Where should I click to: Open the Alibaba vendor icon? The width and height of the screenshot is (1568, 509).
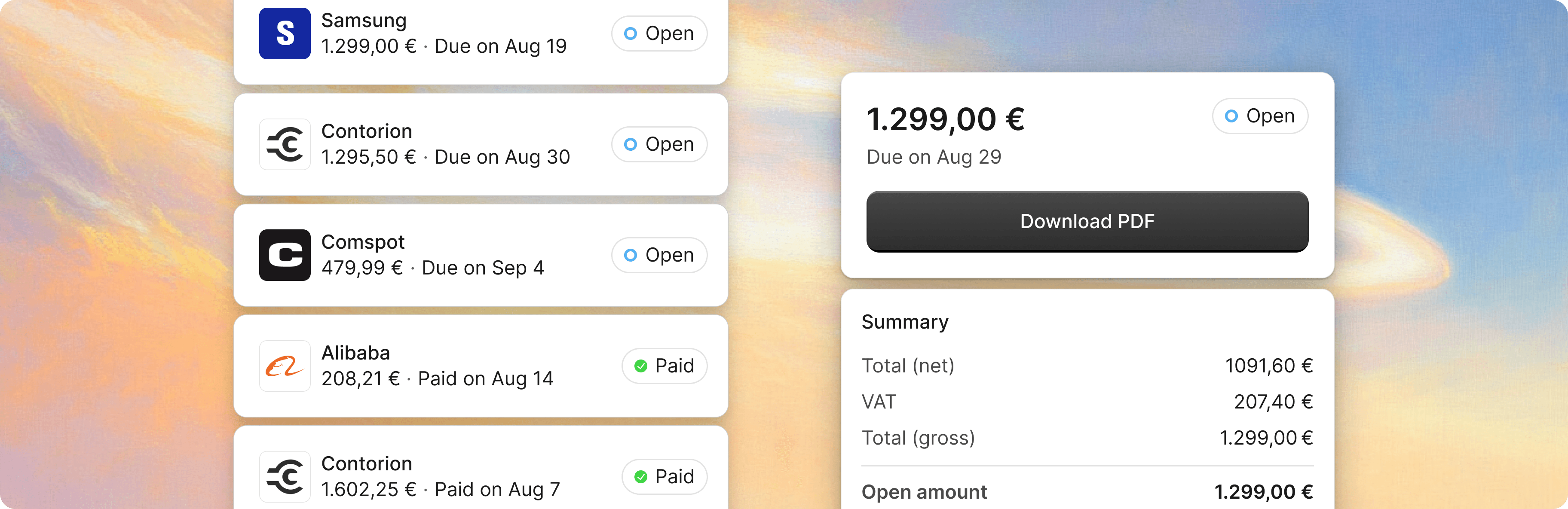[x=285, y=366]
